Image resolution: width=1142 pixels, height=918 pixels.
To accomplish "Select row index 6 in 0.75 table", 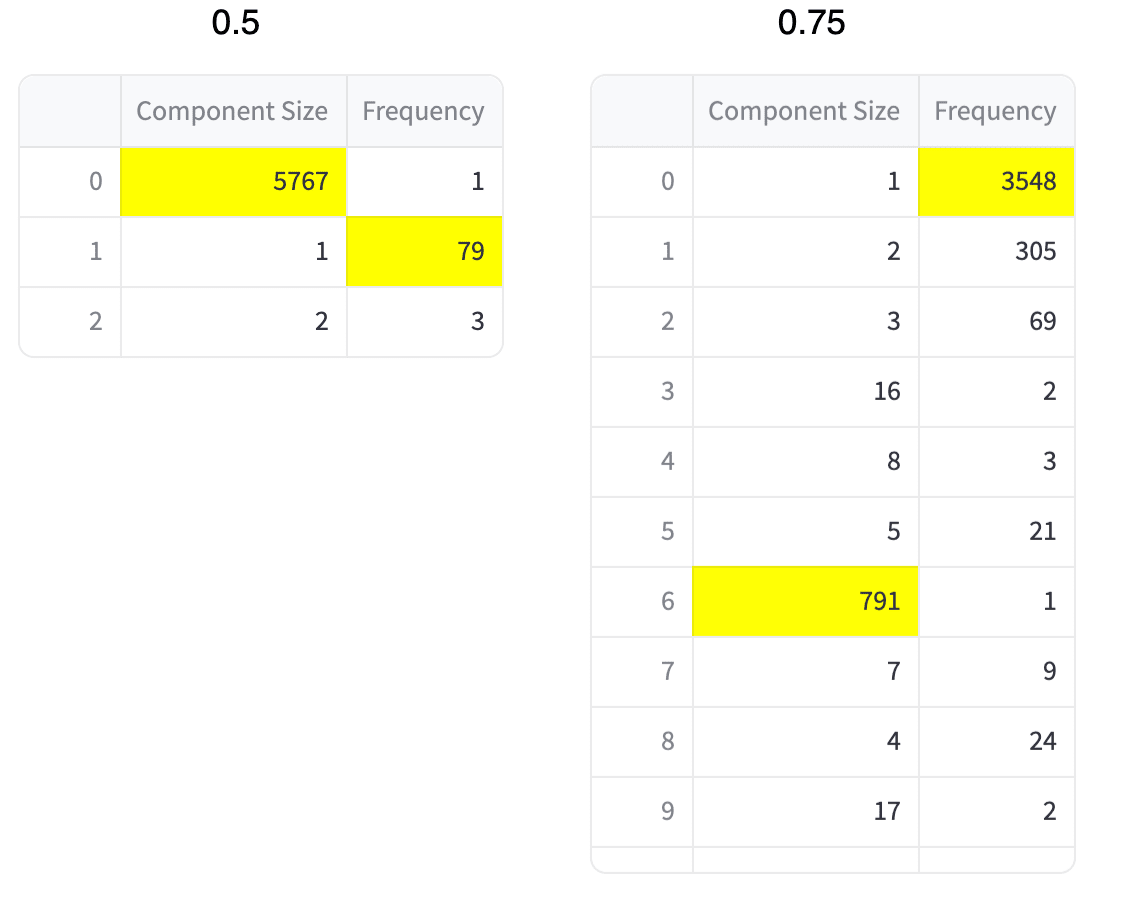I will click(x=642, y=601).
